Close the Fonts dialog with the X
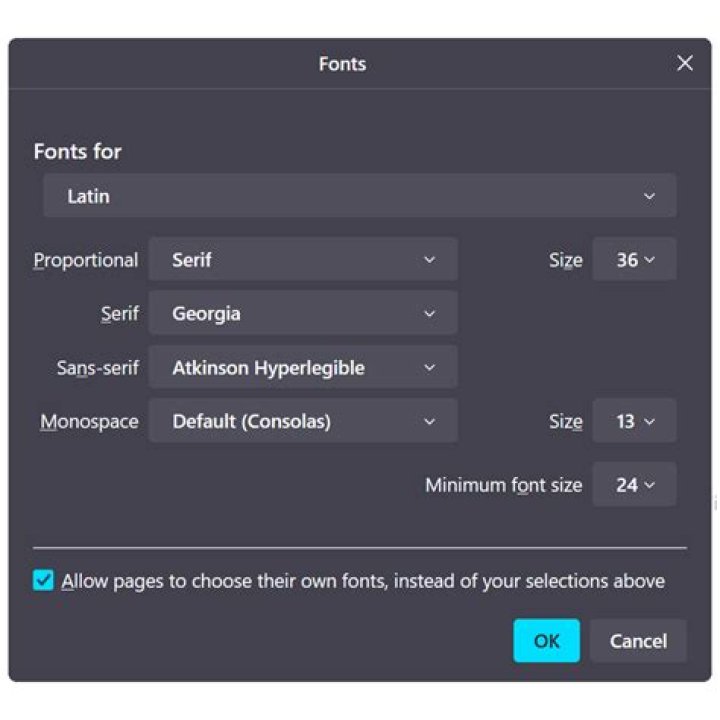Viewport: 720px width, 720px height. click(x=685, y=64)
